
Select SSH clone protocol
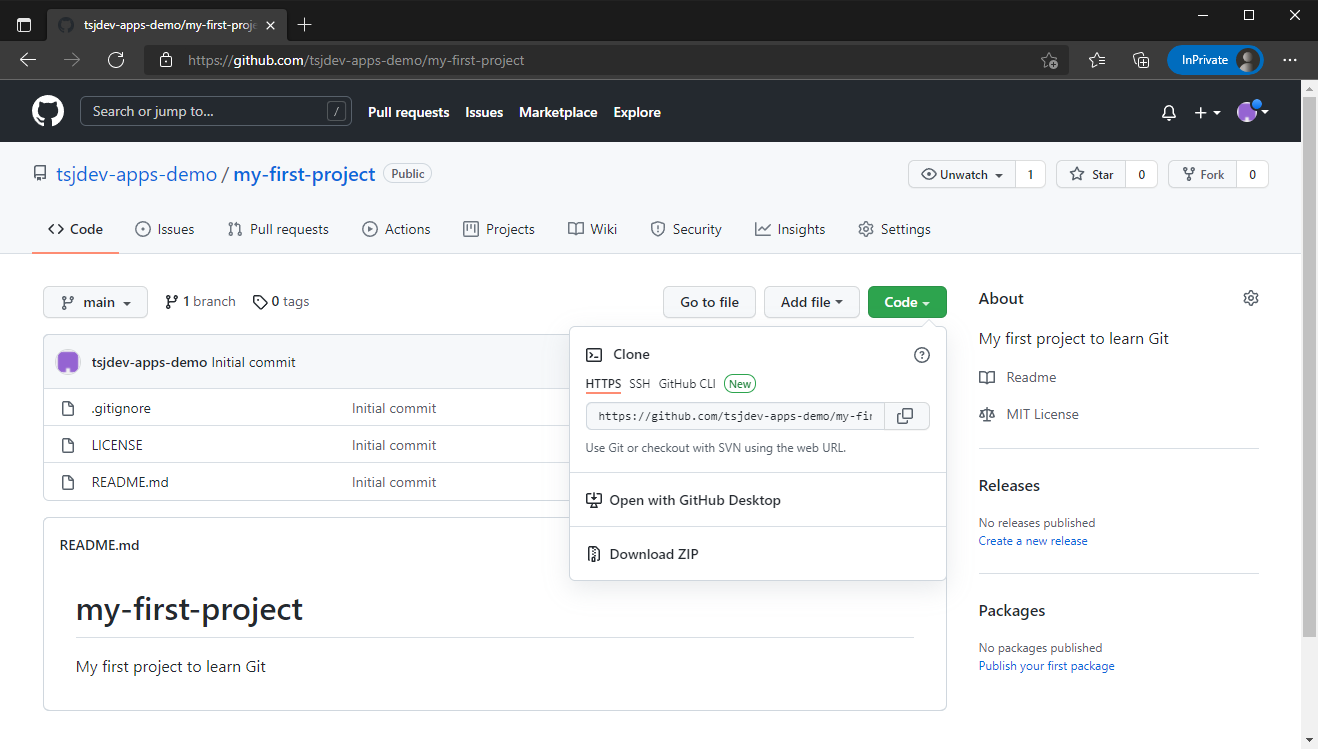[639, 384]
